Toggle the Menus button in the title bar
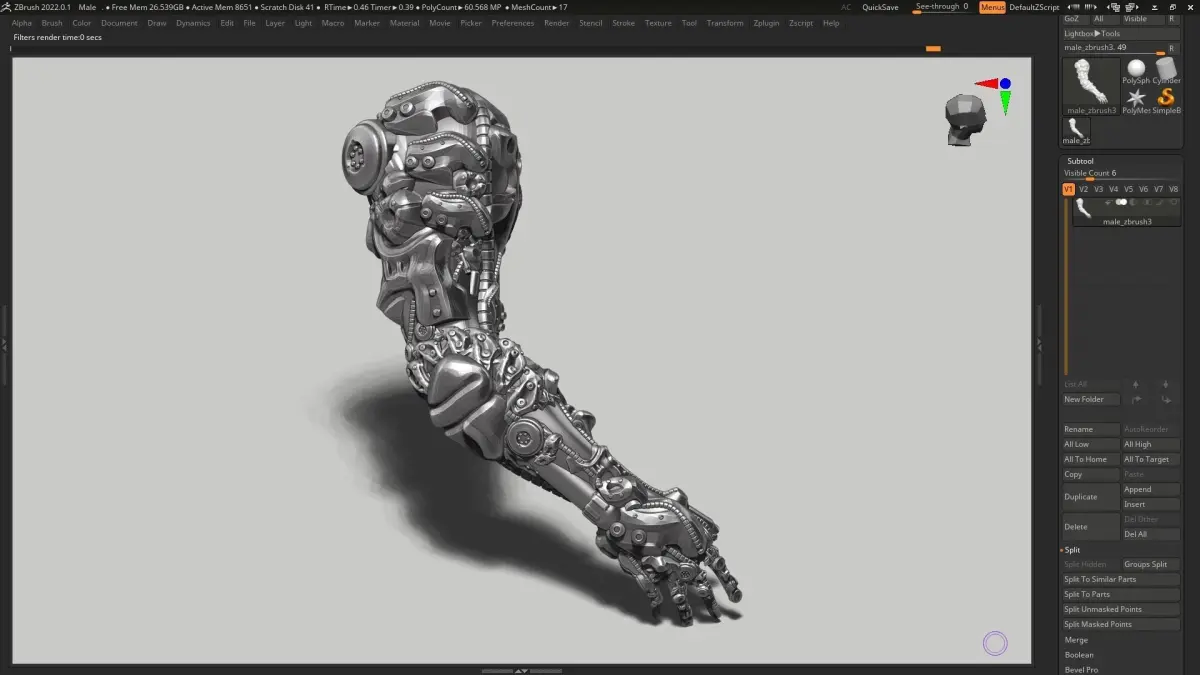The width and height of the screenshot is (1200, 675). tap(992, 7)
